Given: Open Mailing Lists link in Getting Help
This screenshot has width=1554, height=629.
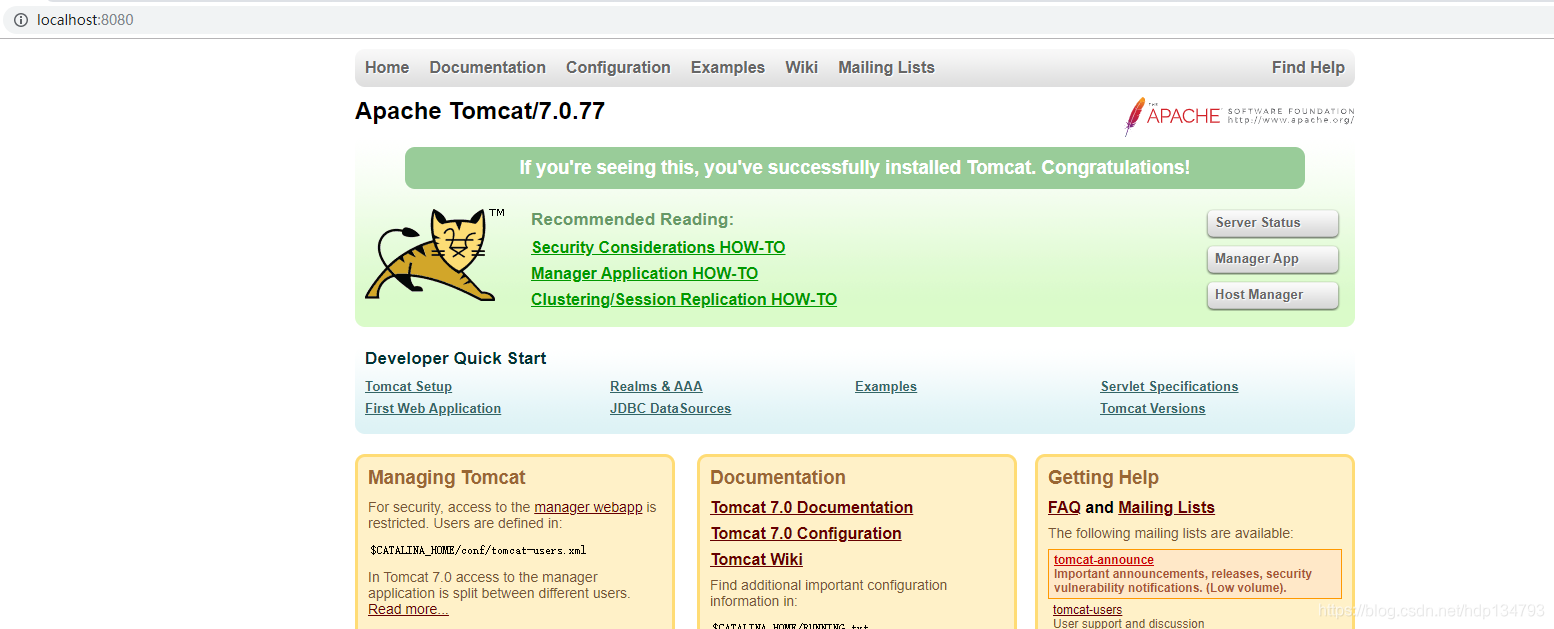Looking at the screenshot, I should (x=1166, y=507).
